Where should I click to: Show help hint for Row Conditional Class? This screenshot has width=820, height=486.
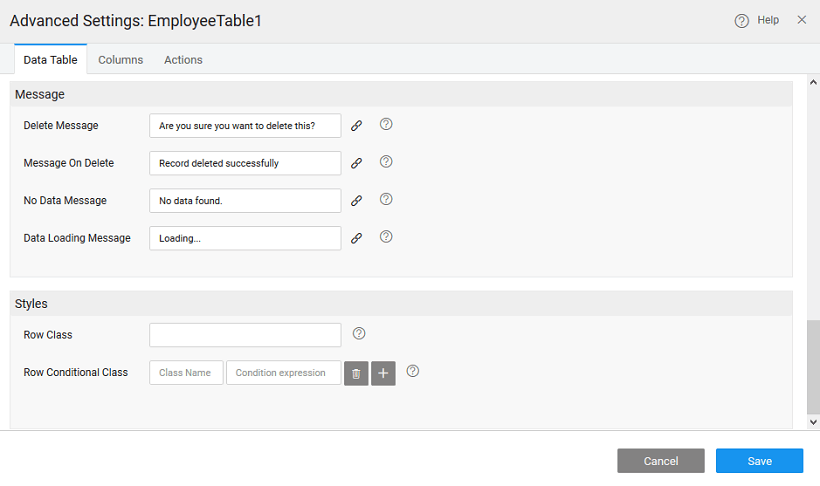pyautogui.click(x=412, y=371)
